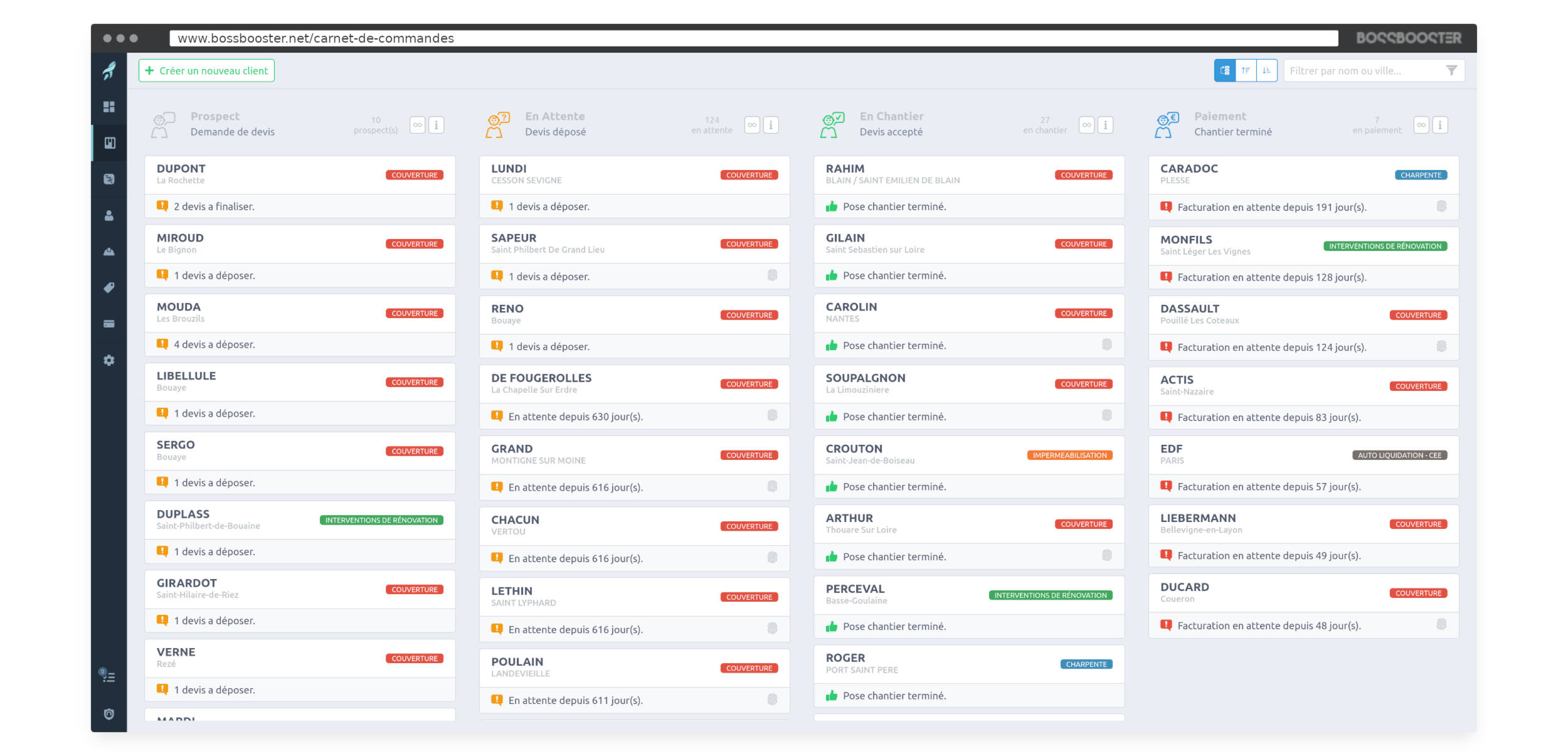Click the red alert icon on MONFILS card
1568x756 pixels.
1167,277
